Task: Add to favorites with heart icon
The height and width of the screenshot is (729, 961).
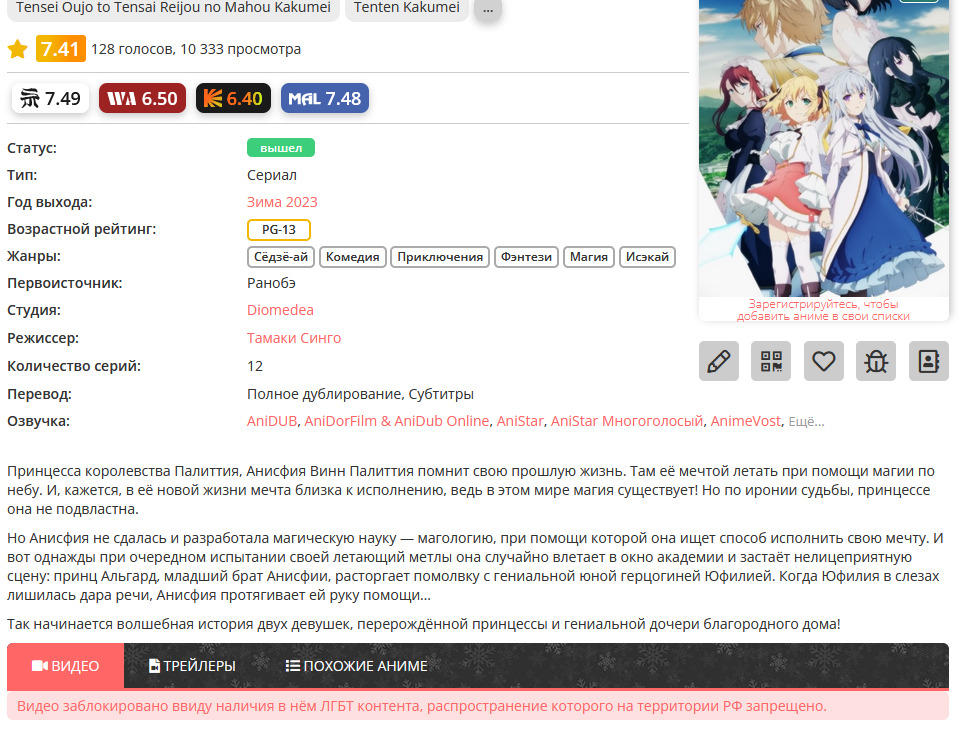Action: (823, 361)
